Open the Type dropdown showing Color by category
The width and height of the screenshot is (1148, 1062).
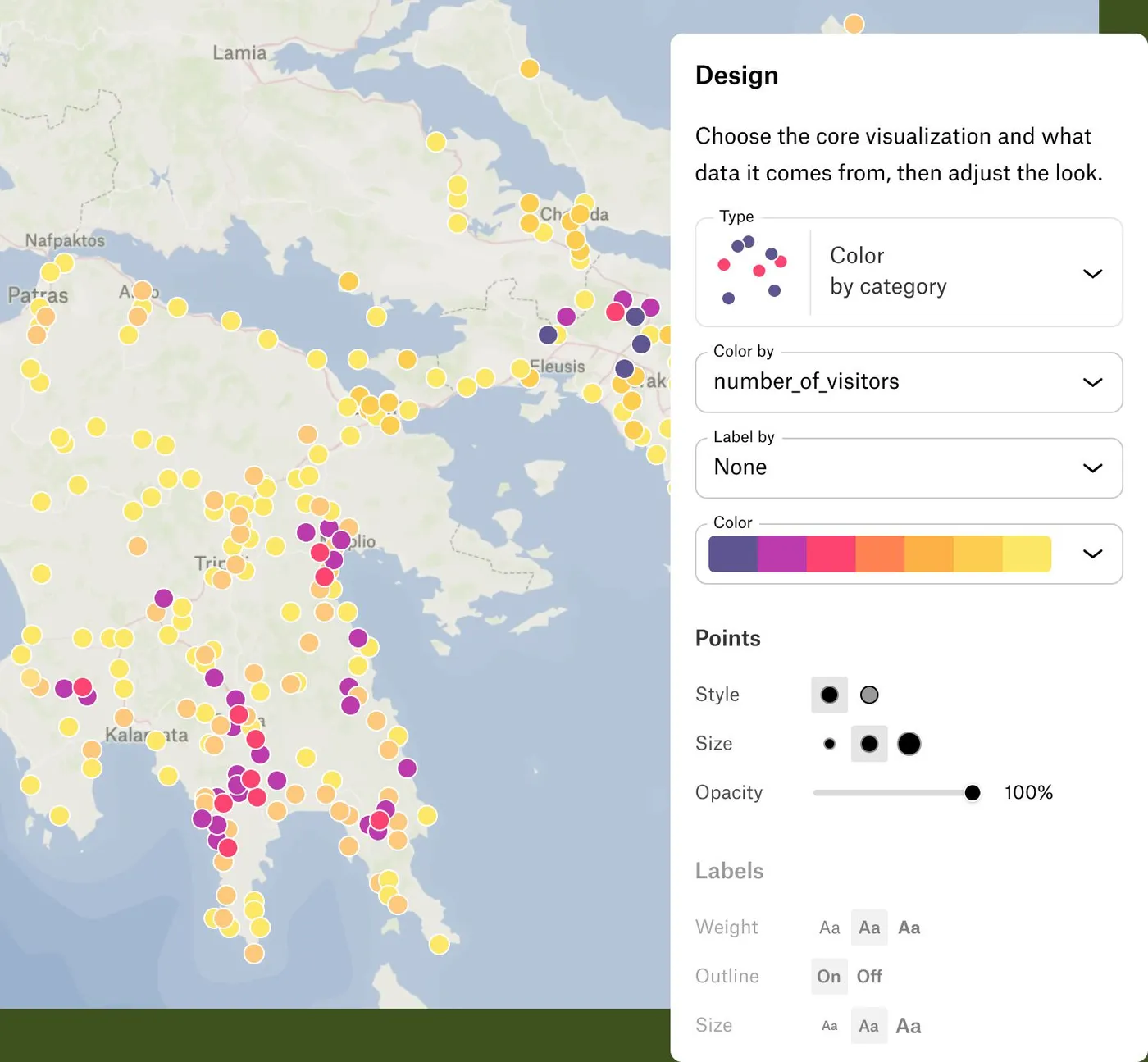click(909, 272)
